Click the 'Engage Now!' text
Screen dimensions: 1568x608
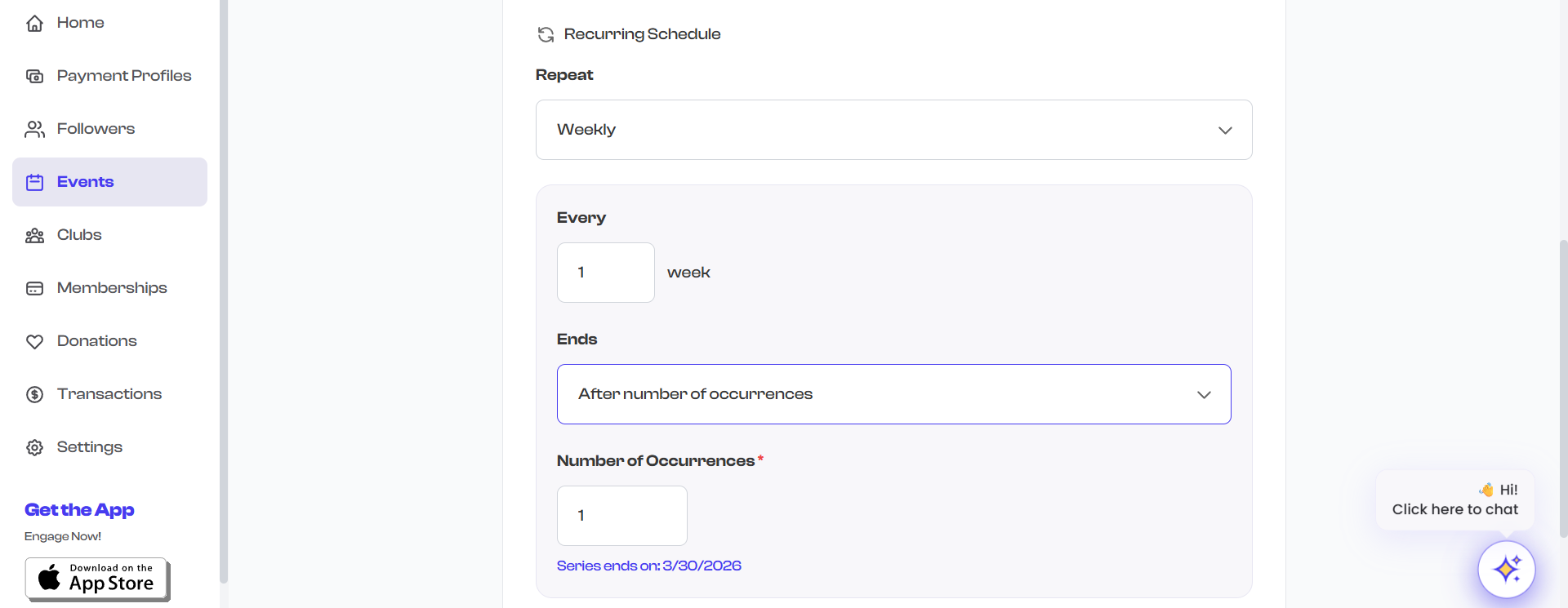click(x=63, y=536)
